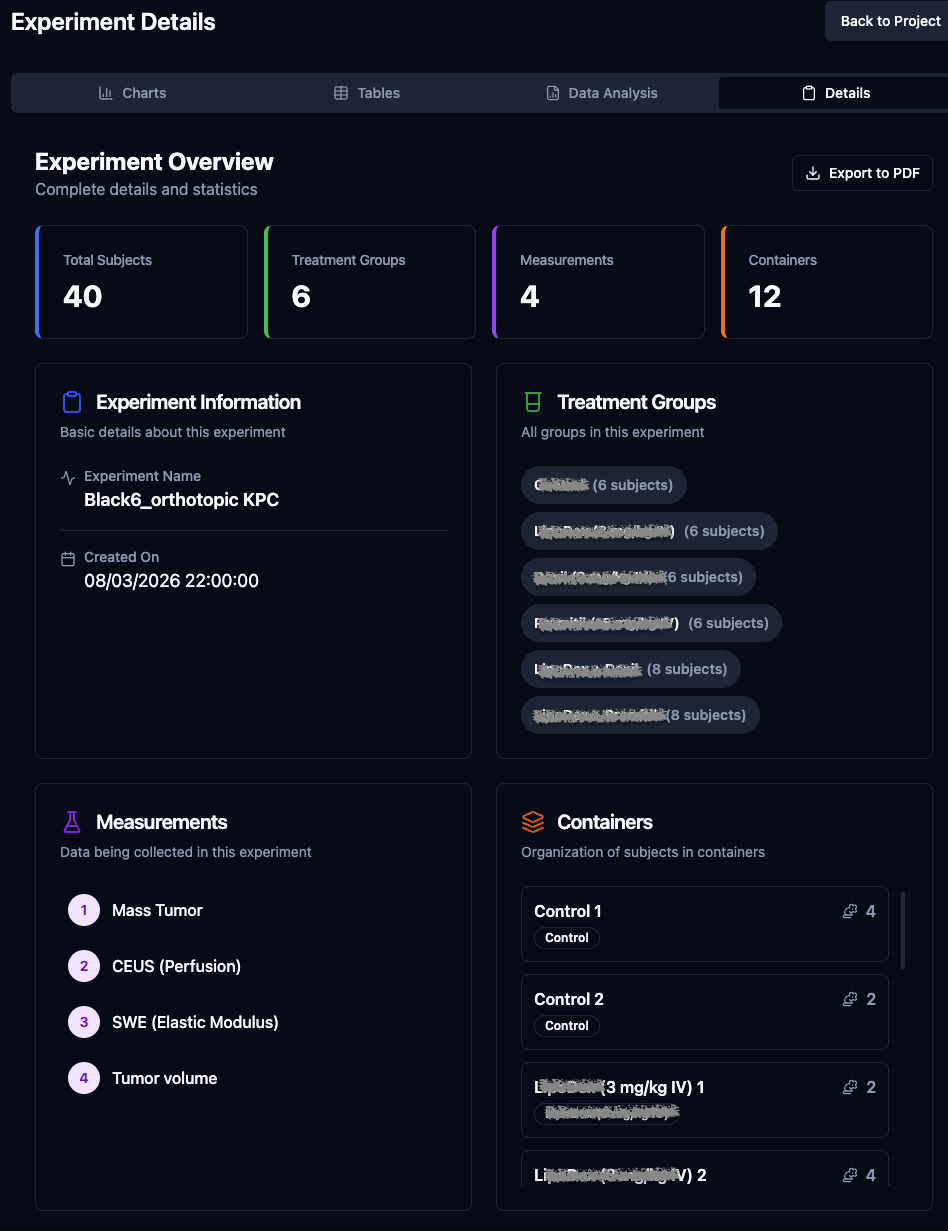The image size is (948, 1231).
Task: Click subject icon on the (3 mg/kg IV) 1 container
Action: (x=851, y=1087)
